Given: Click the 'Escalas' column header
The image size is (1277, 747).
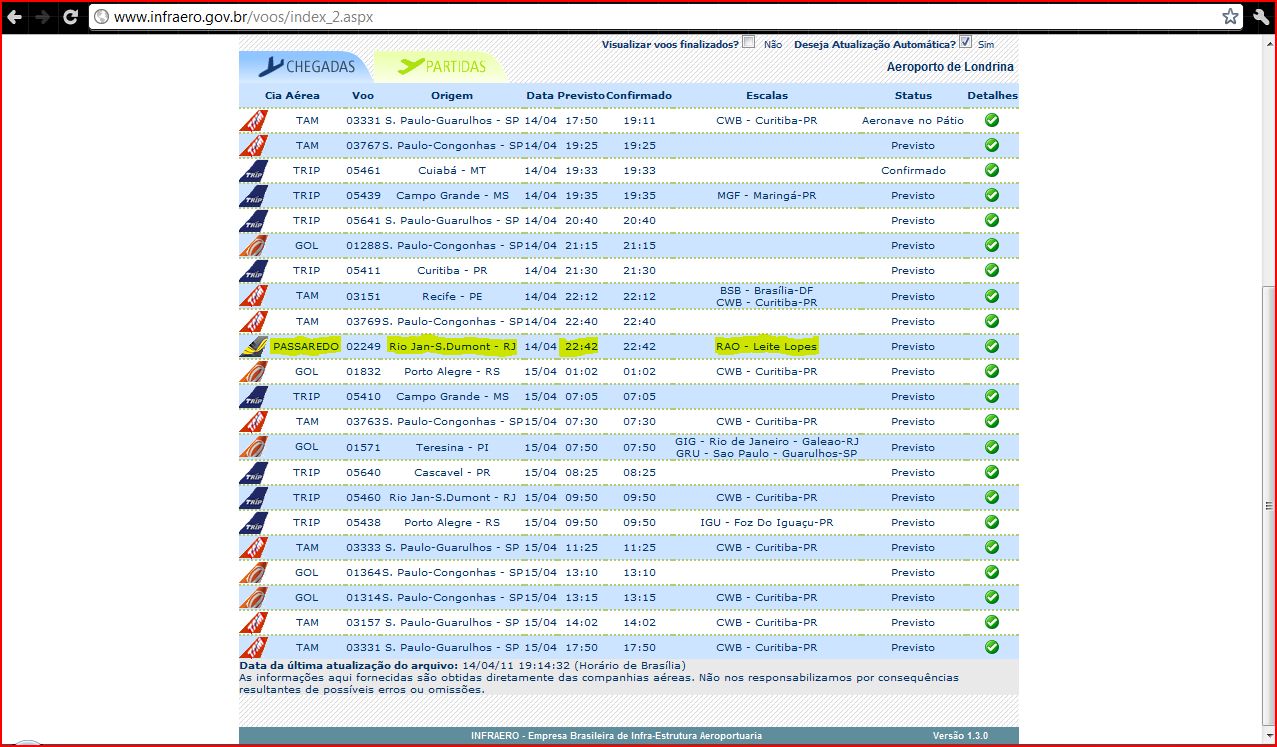Looking at the screenshot, I should [x=767, y=96].
